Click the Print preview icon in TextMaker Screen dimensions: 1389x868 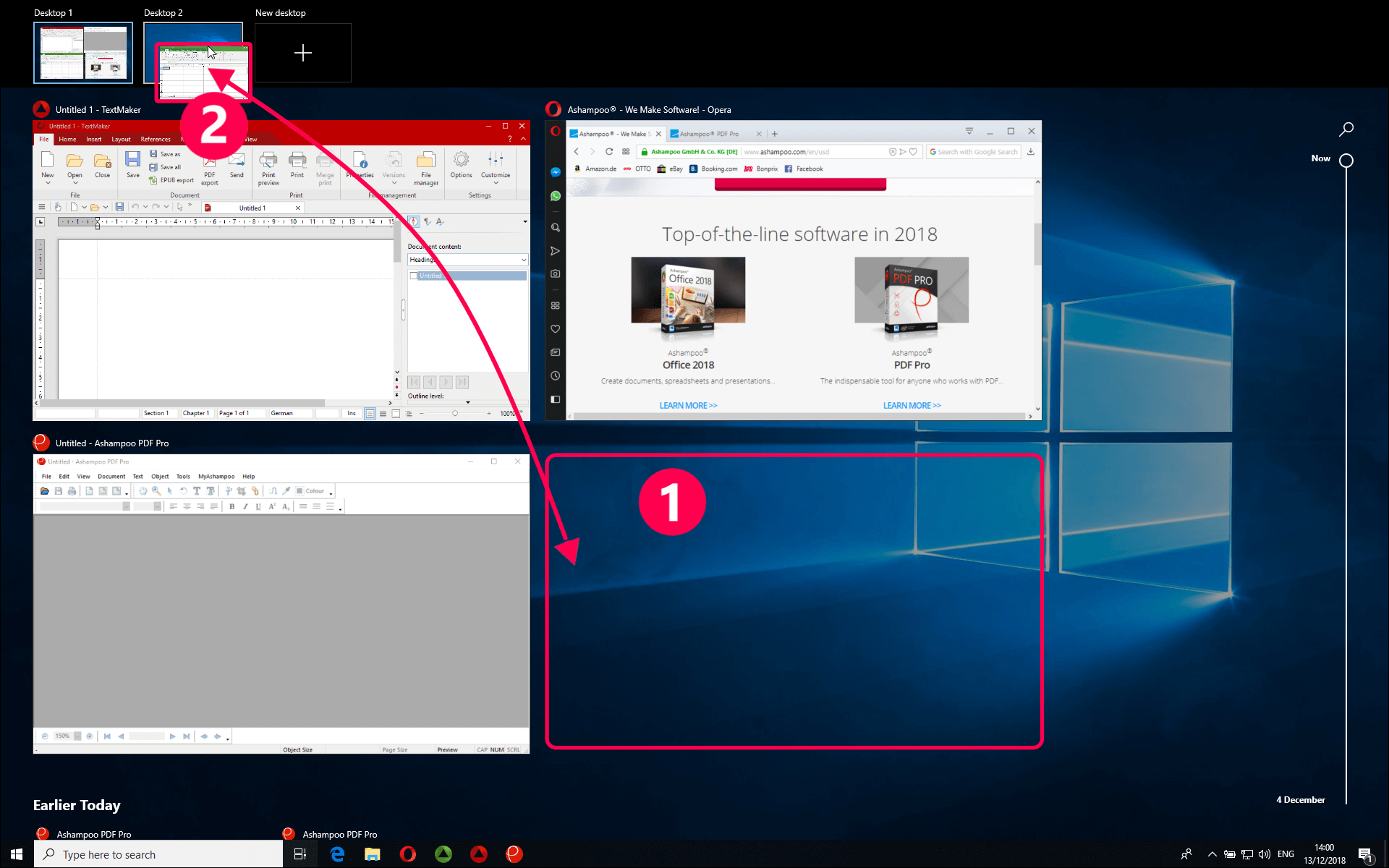click(x=268, y=159)
